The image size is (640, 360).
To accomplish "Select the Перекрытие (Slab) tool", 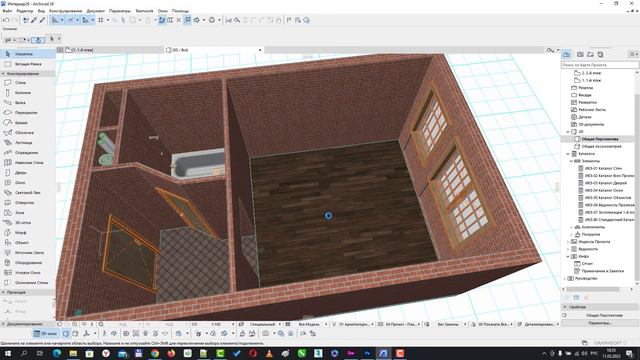I will click(x=28, y=112).
